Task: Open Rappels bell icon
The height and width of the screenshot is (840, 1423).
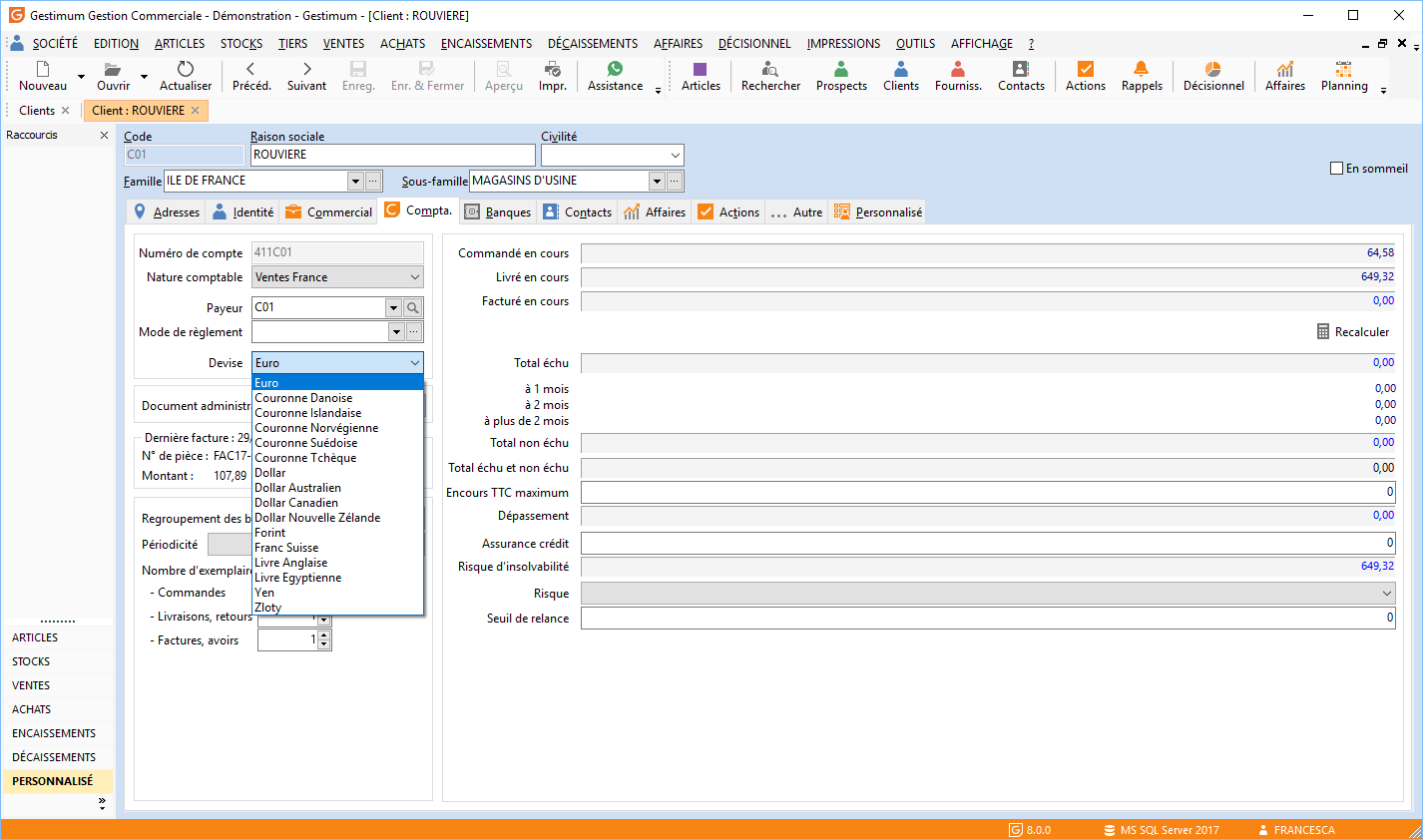Action: (x=1142, y=69)
